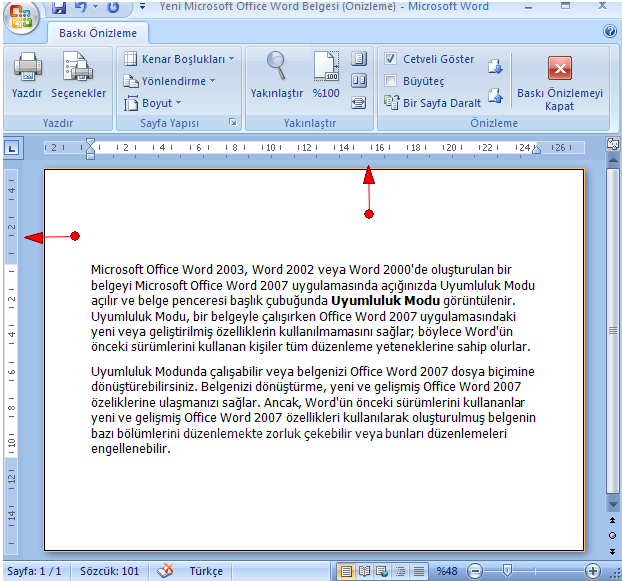Image resolution: width=622 pixels, height=581 pixels.
Task: Redo using the repeat arrow icon
Action: 113,7
